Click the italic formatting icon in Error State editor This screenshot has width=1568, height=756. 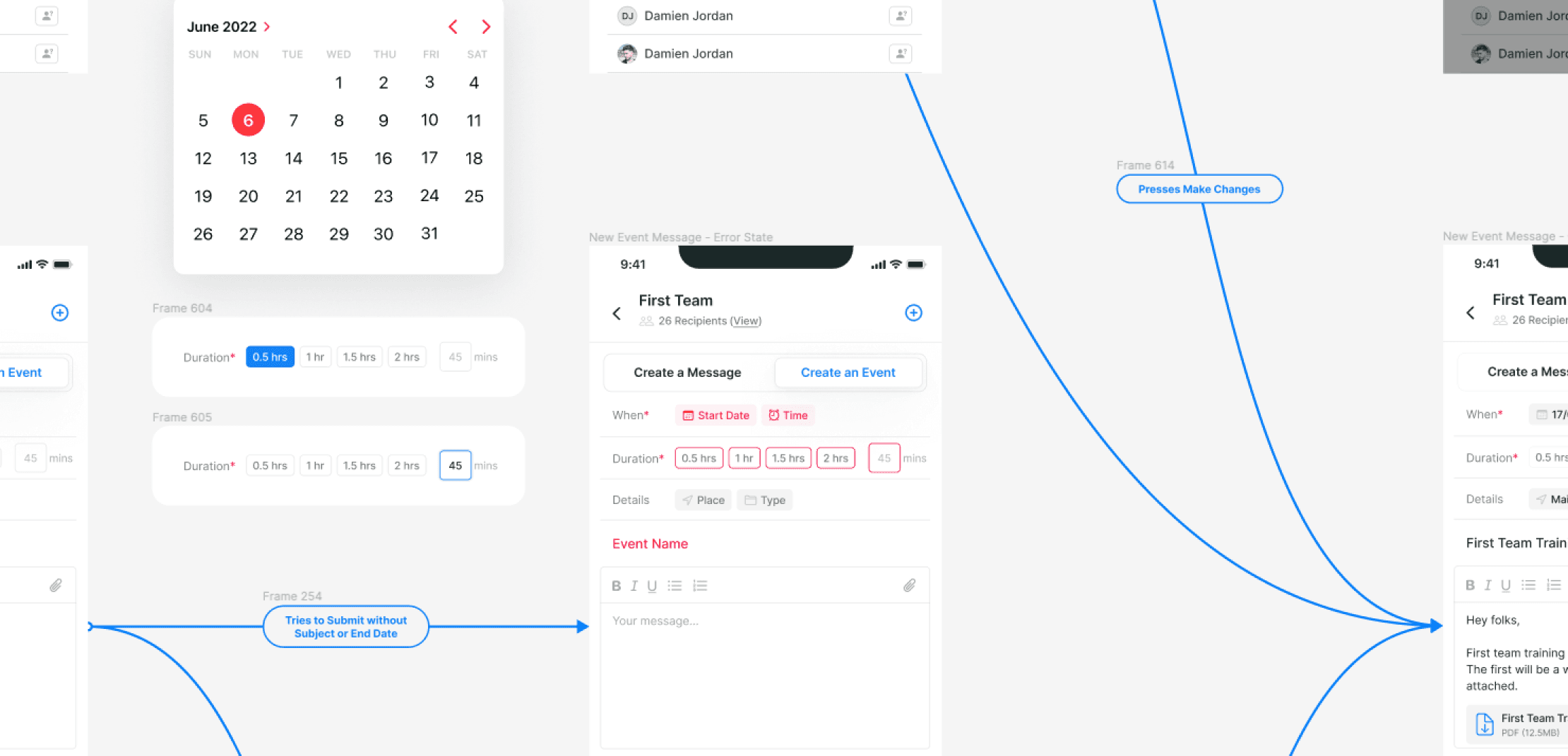click(x=634, y=586)
